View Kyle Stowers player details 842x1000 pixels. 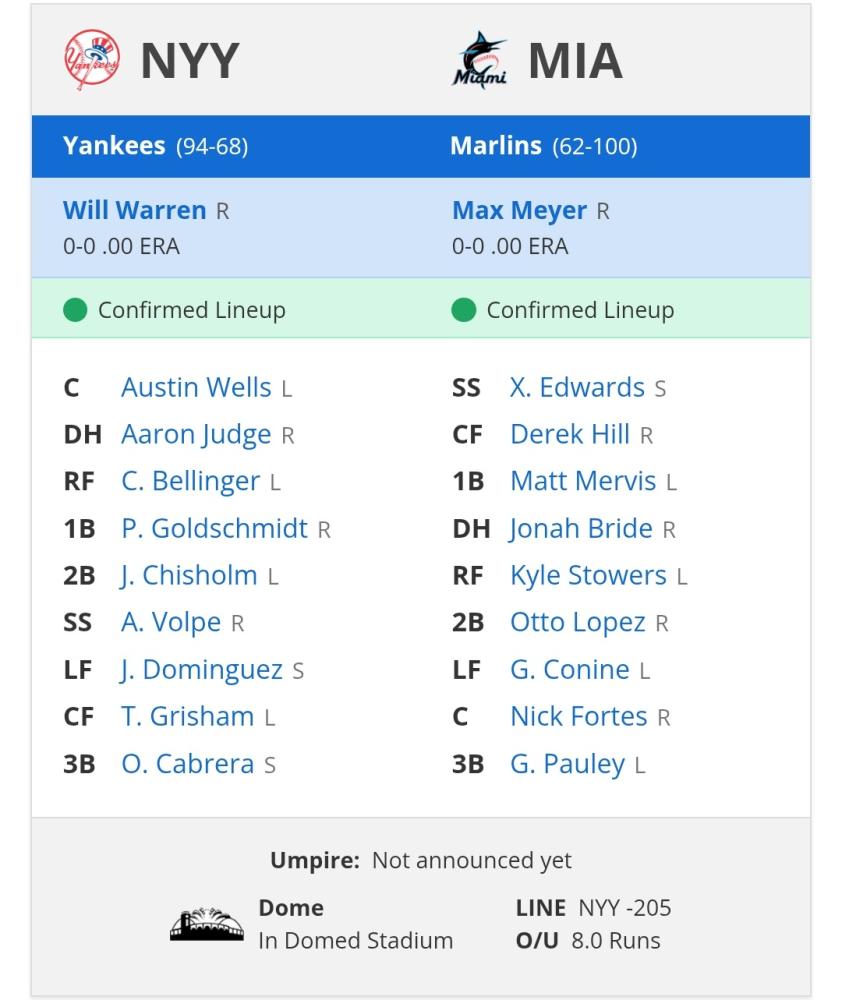point(588,576)
